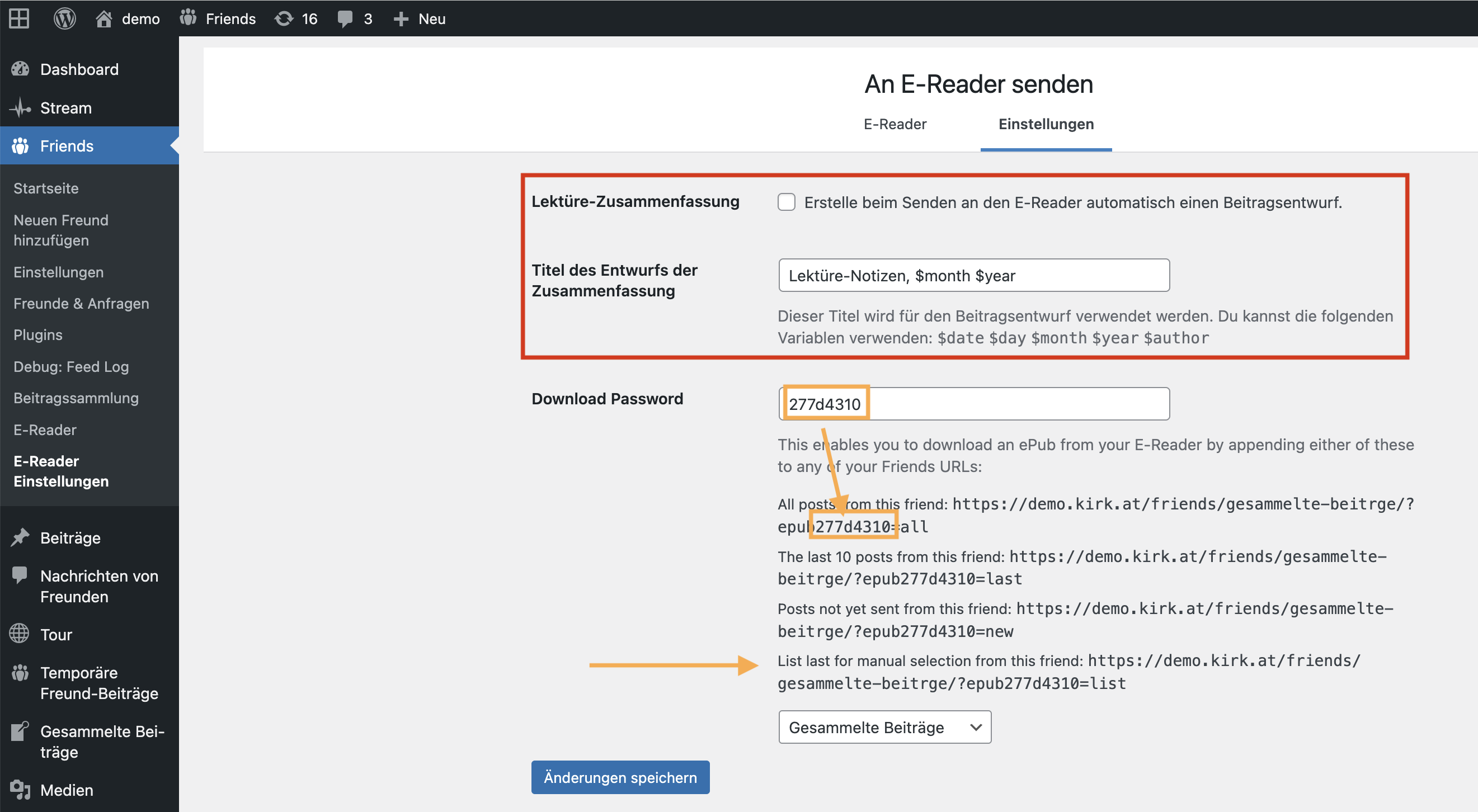Open the Friends sidebar menu
The width and height of the screenshot is (1478, 812).
pyautogui.click(x=90, y=145)
